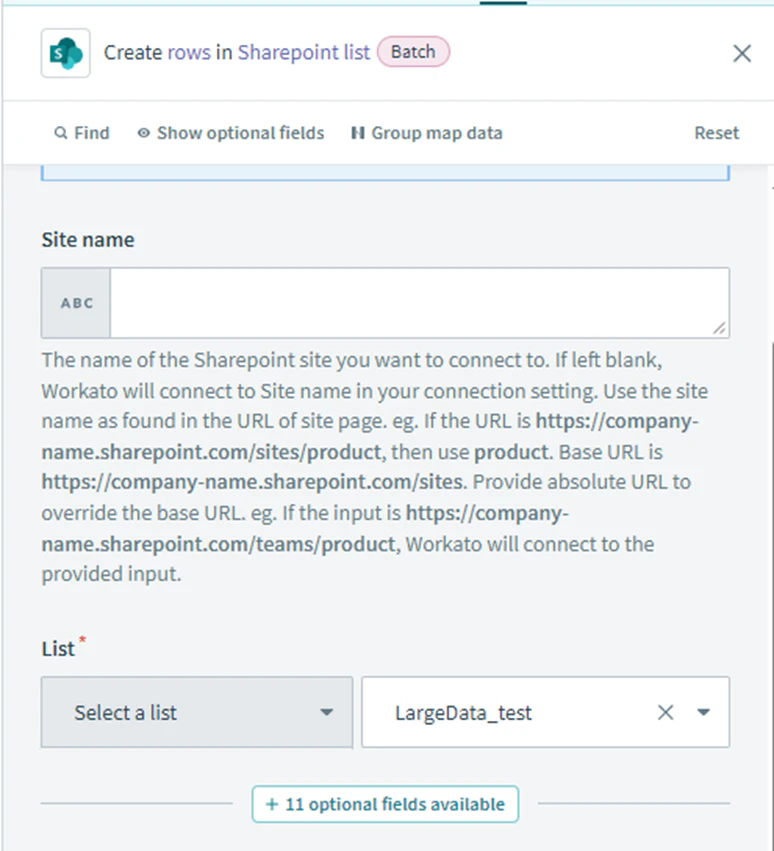The image size is (774, 851).
Task: Open the Find search tool
Action: 82,133
